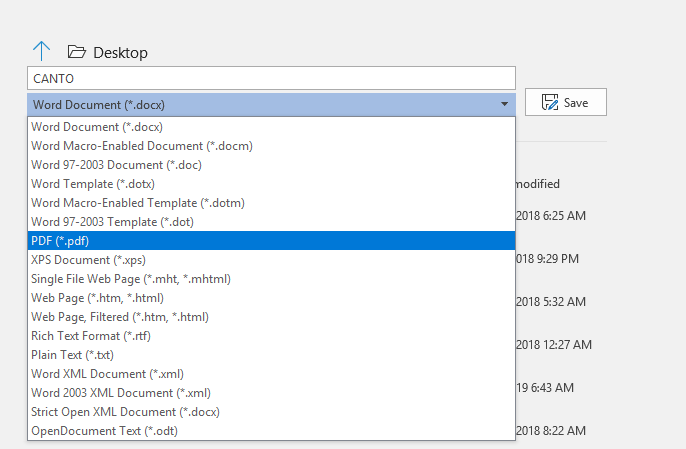The height and width of the screenshot is (449, 686).
Task: Click the file entry modified 6:25 AM
Action: click(551, 216)
